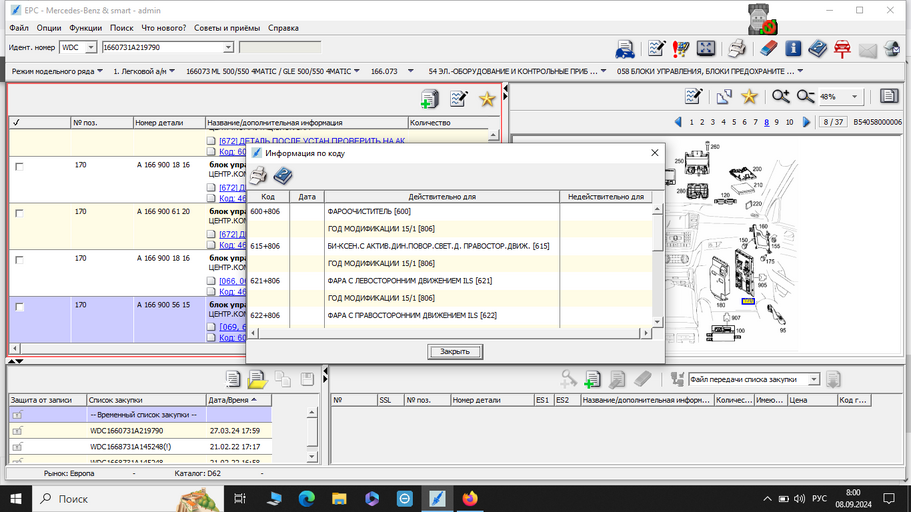
Task: Launch Firefox from the taskbar
Action: (469, 499)
